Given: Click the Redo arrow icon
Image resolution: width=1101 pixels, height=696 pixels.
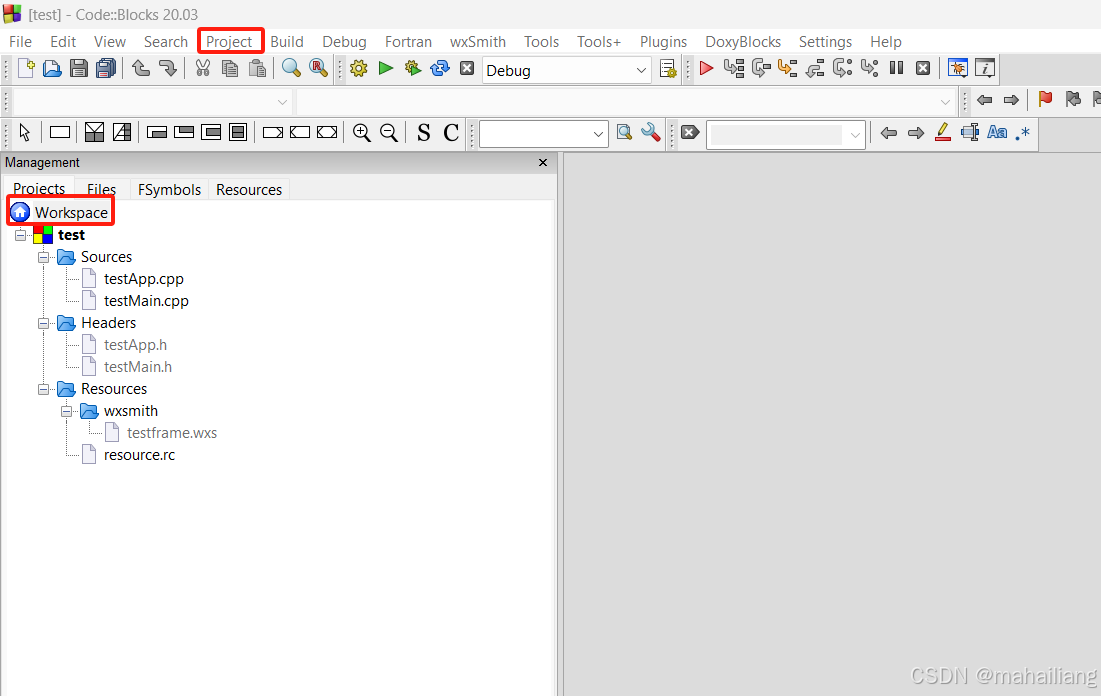Looking at the screenshot, I should (167, 68).
